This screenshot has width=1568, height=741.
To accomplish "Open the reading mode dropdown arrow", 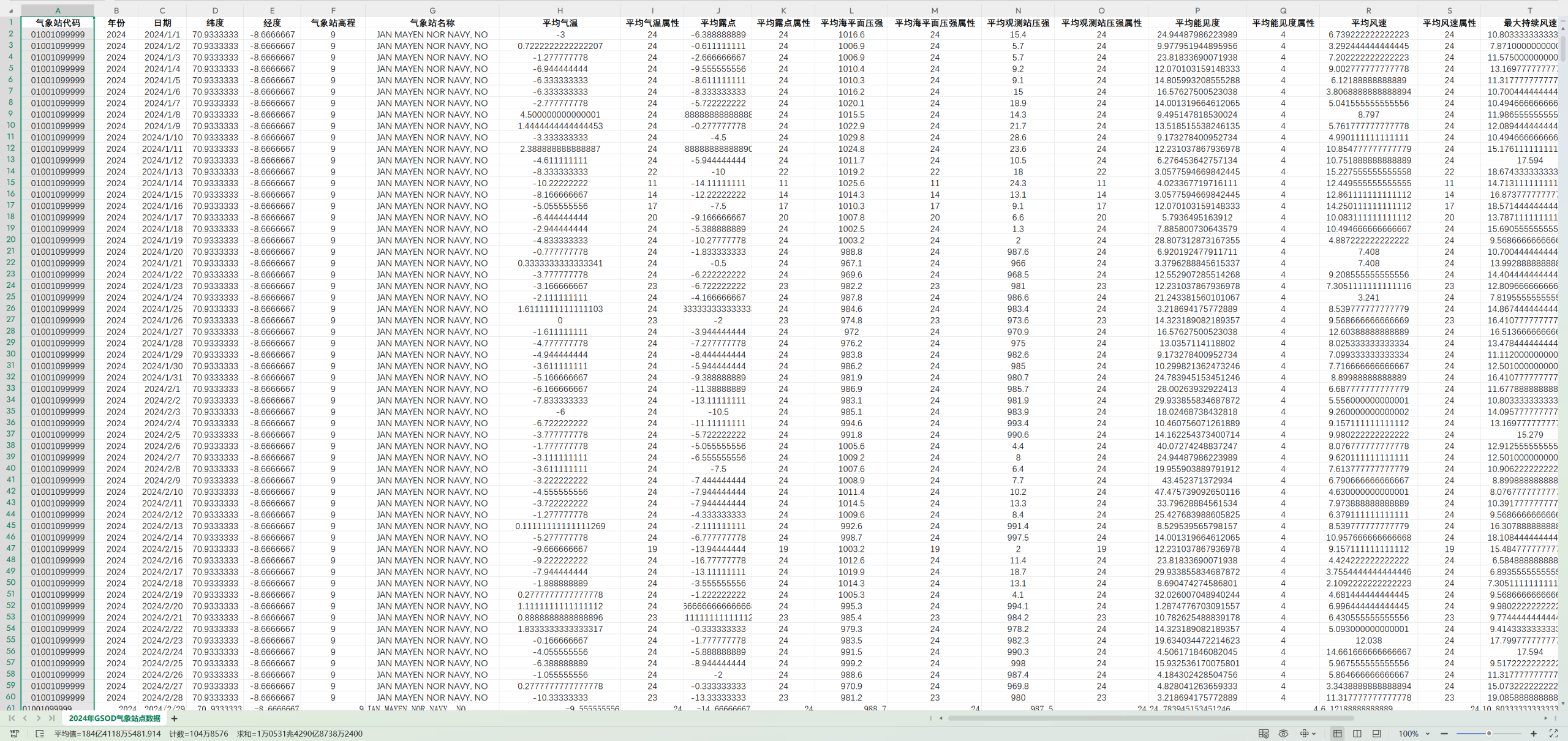I will pos(1314,734).
